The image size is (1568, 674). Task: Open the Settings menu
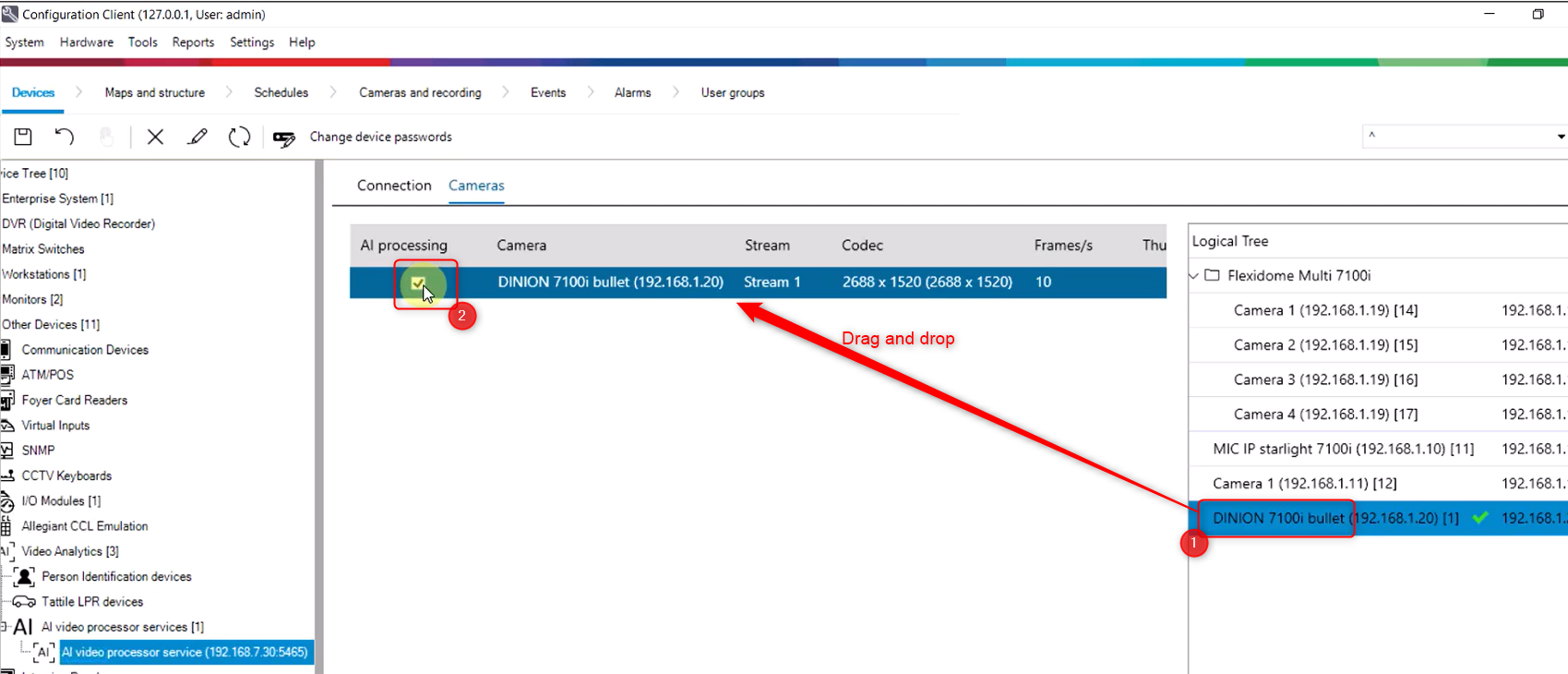coord(252,42)
